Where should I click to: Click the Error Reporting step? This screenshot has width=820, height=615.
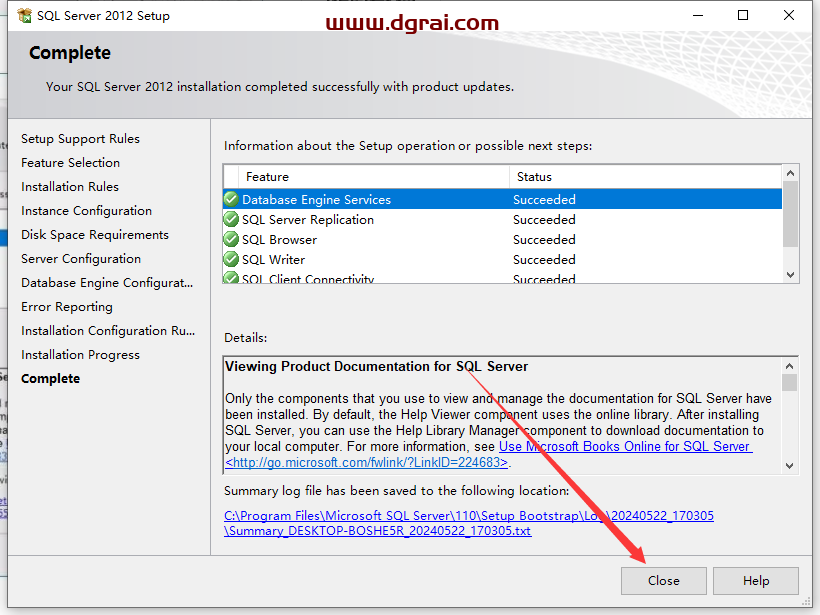pyautogui.click(x=67, y=307)
